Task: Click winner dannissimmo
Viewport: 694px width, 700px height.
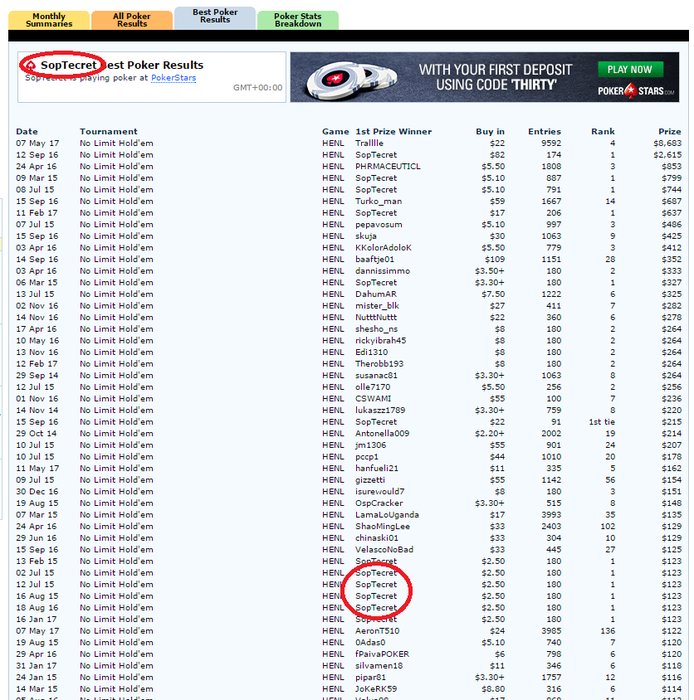Action: click(382, 271)
